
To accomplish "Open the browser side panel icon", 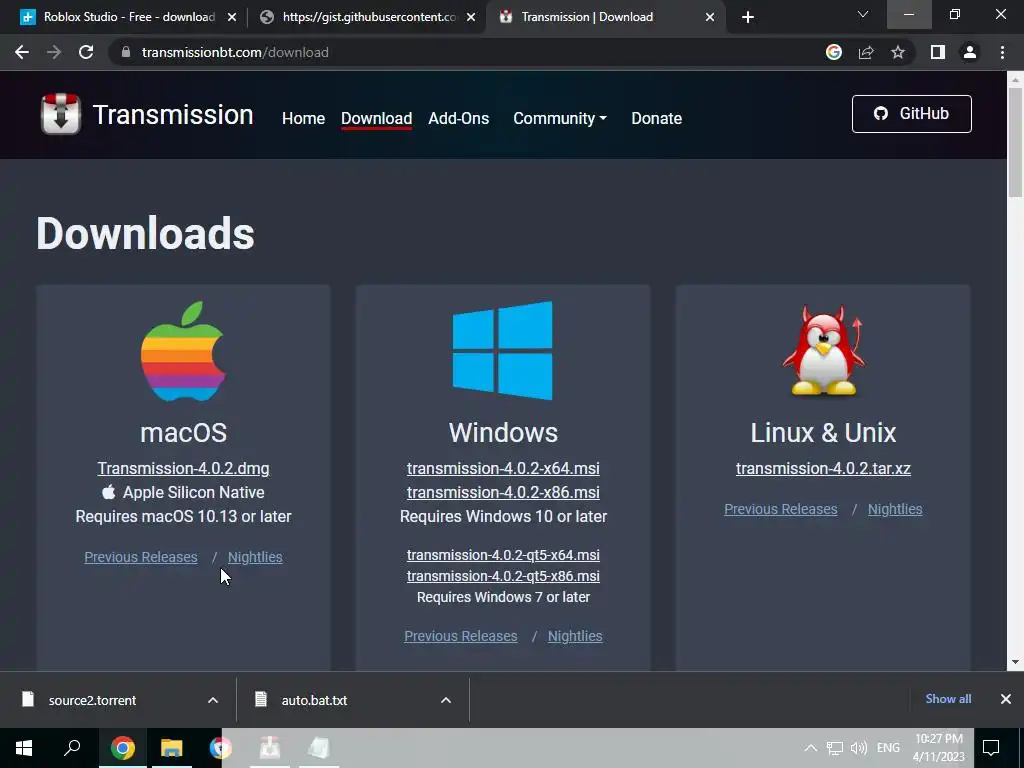I will pos(938,52).
